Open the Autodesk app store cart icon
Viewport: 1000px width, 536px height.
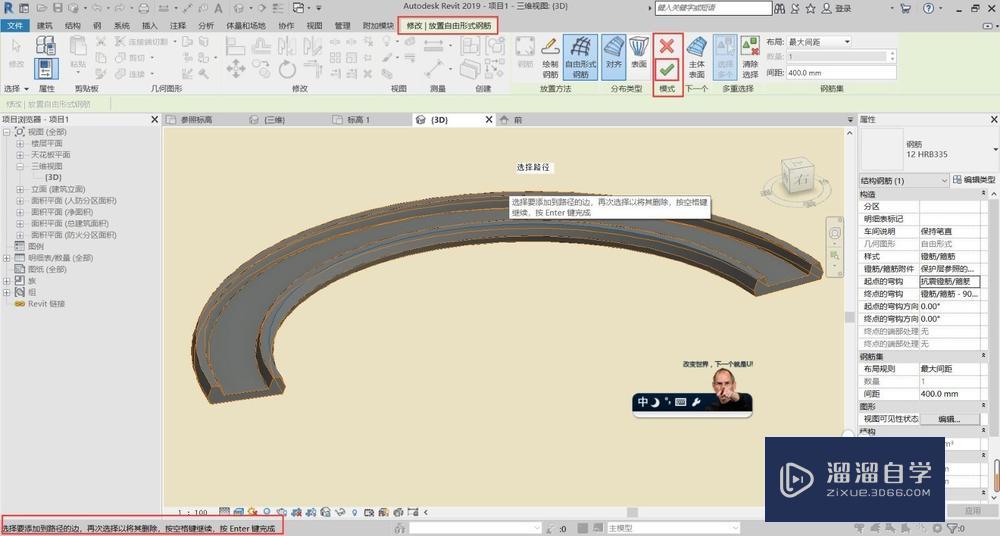906,8
